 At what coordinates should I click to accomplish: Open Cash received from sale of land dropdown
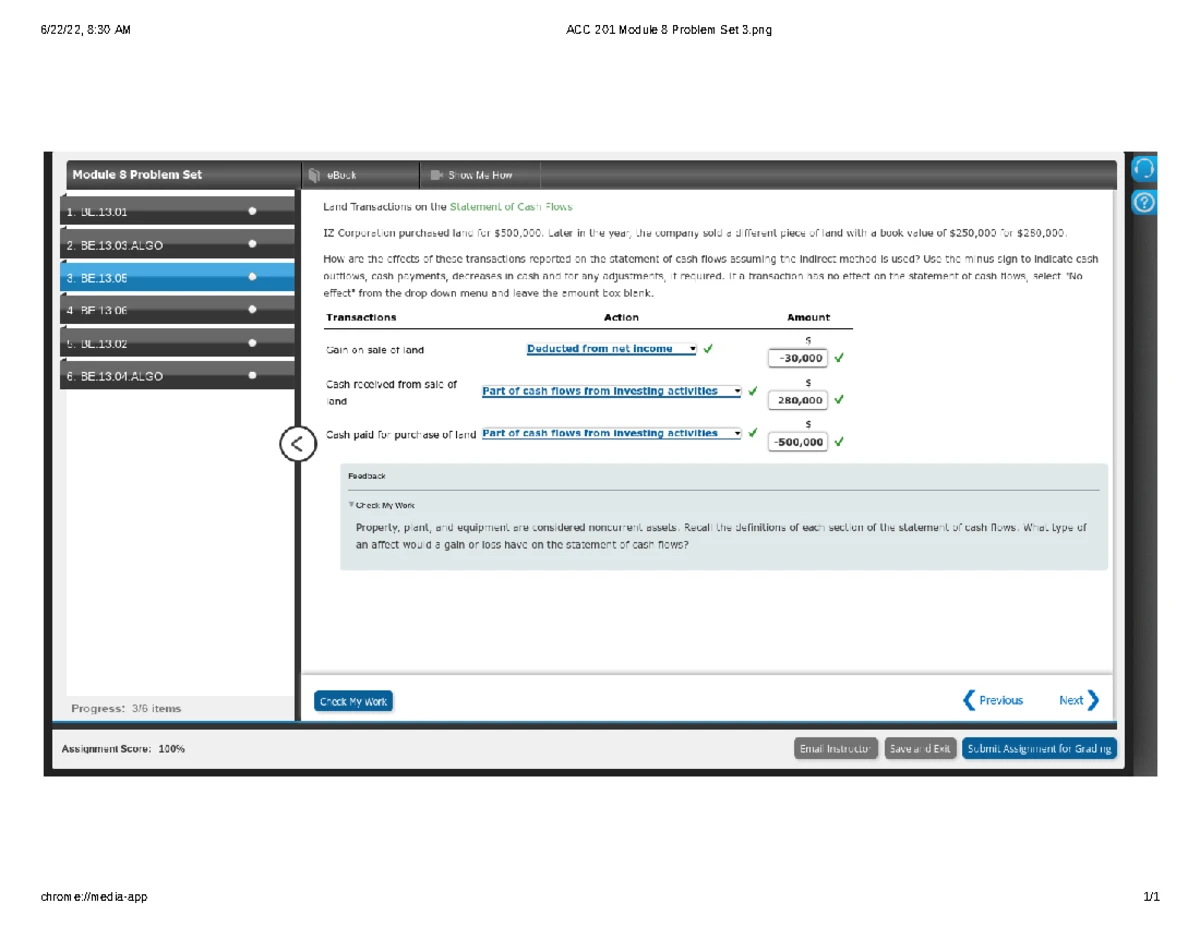pos(611,392)
